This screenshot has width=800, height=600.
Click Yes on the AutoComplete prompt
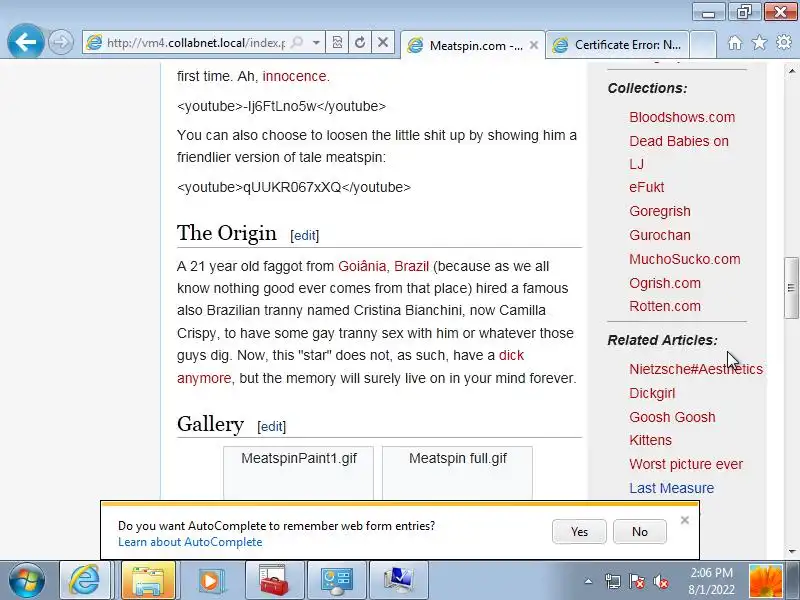(x=579, y=532)
